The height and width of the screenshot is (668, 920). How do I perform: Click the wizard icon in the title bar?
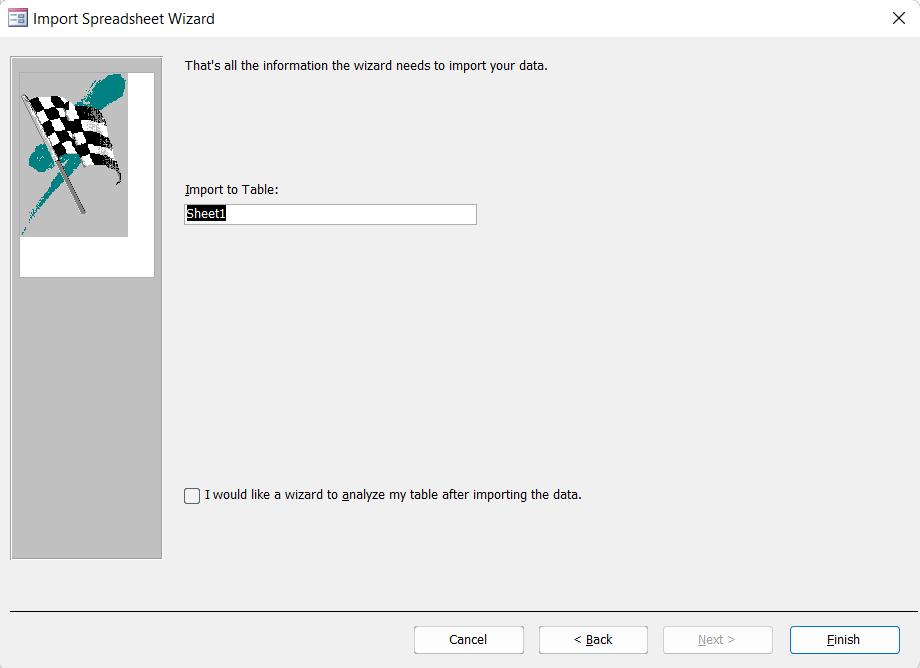point(18,18)
